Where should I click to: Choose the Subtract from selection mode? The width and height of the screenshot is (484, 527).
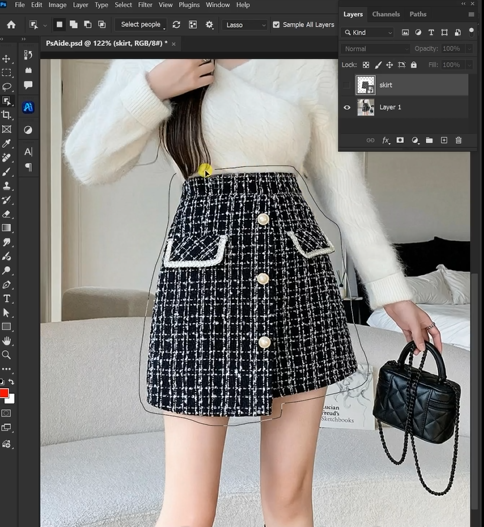point(88,25)
